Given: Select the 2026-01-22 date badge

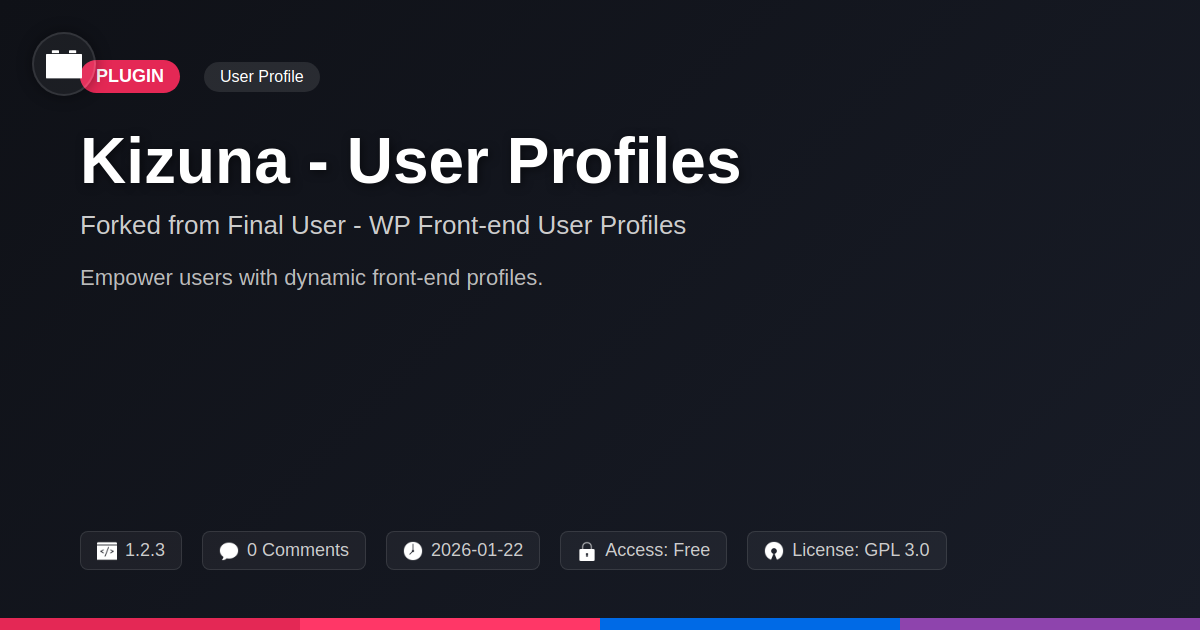Looking at the screenshot, I should [463, 550].
